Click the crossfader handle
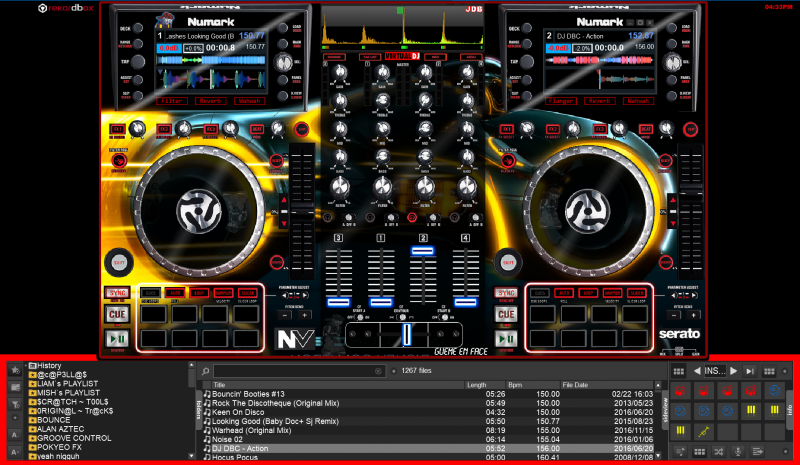Image resolution: width=800 pixels, height=465 pixels. (x=407, y=335)
